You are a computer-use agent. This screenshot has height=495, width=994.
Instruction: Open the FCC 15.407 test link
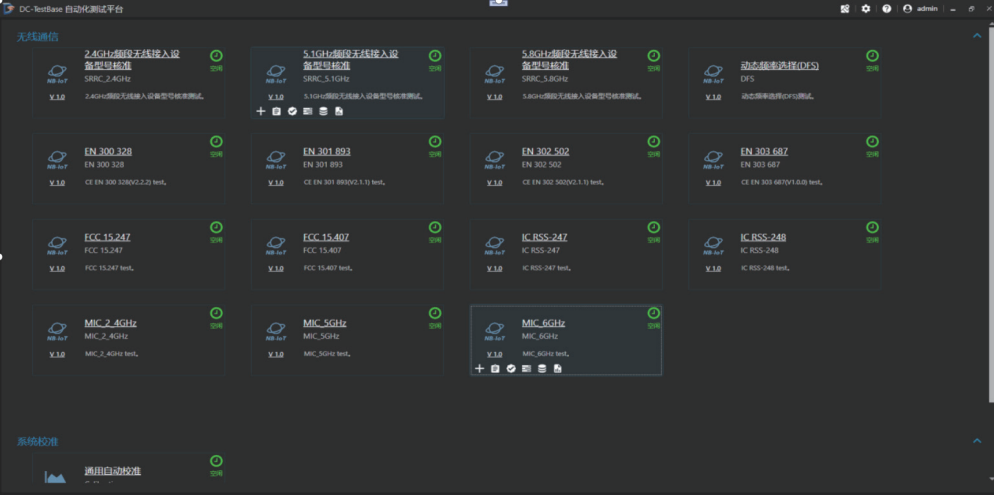[x=326, y=238]
